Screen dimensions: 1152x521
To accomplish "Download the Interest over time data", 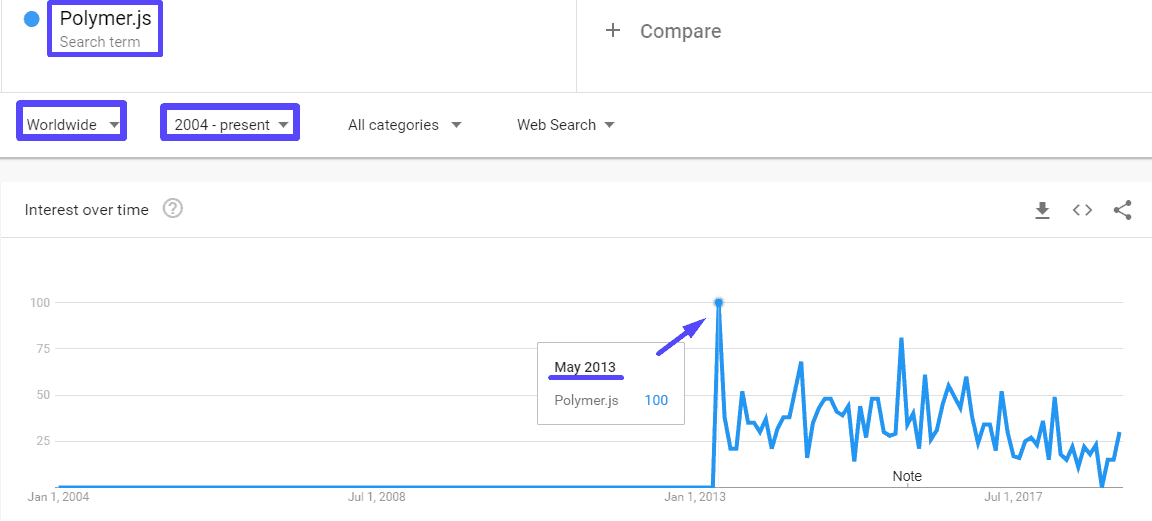I will pyautogui.click(x=1042, y=210).
